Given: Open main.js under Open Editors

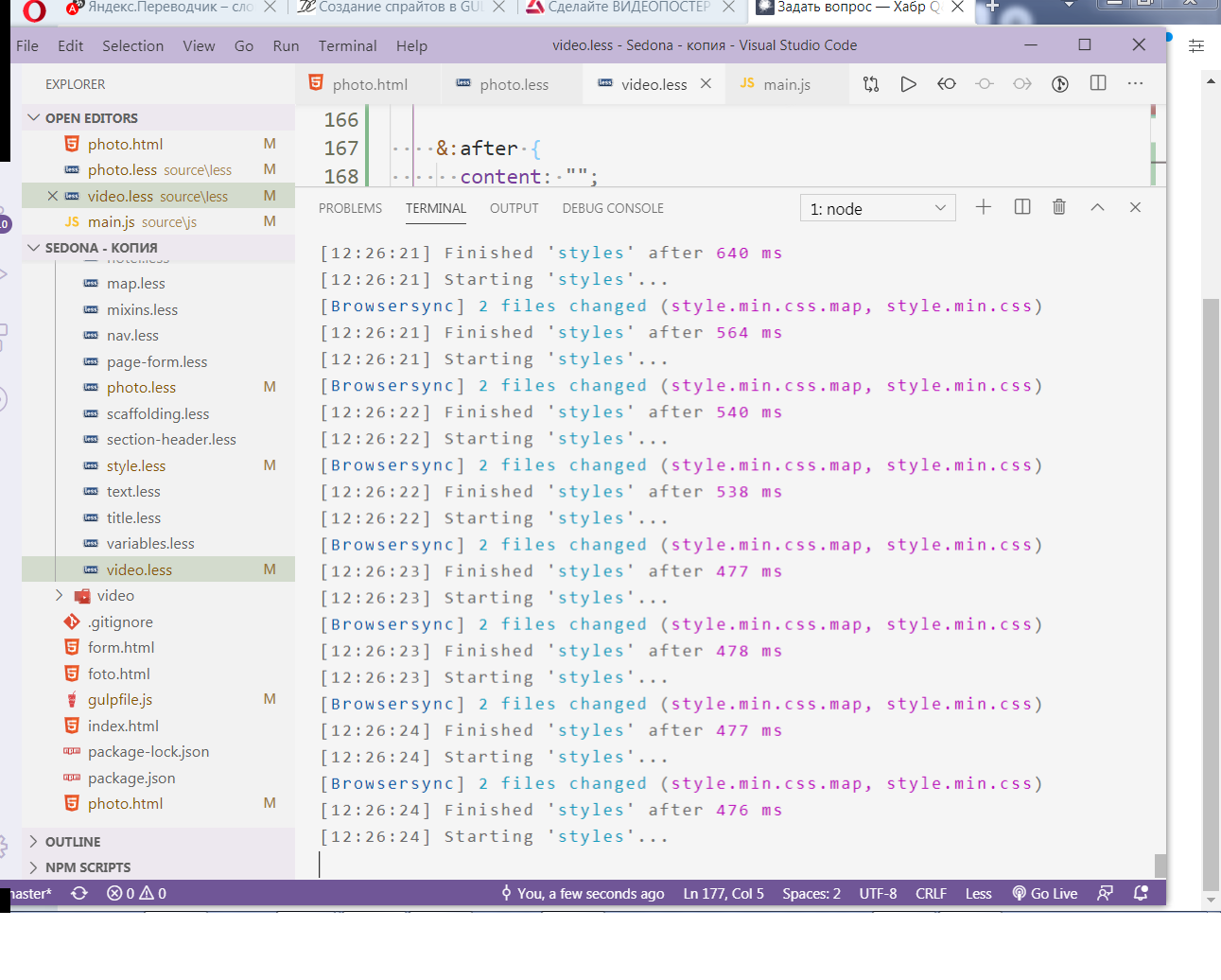Looking at the screenshot, I should coord(158,221).
